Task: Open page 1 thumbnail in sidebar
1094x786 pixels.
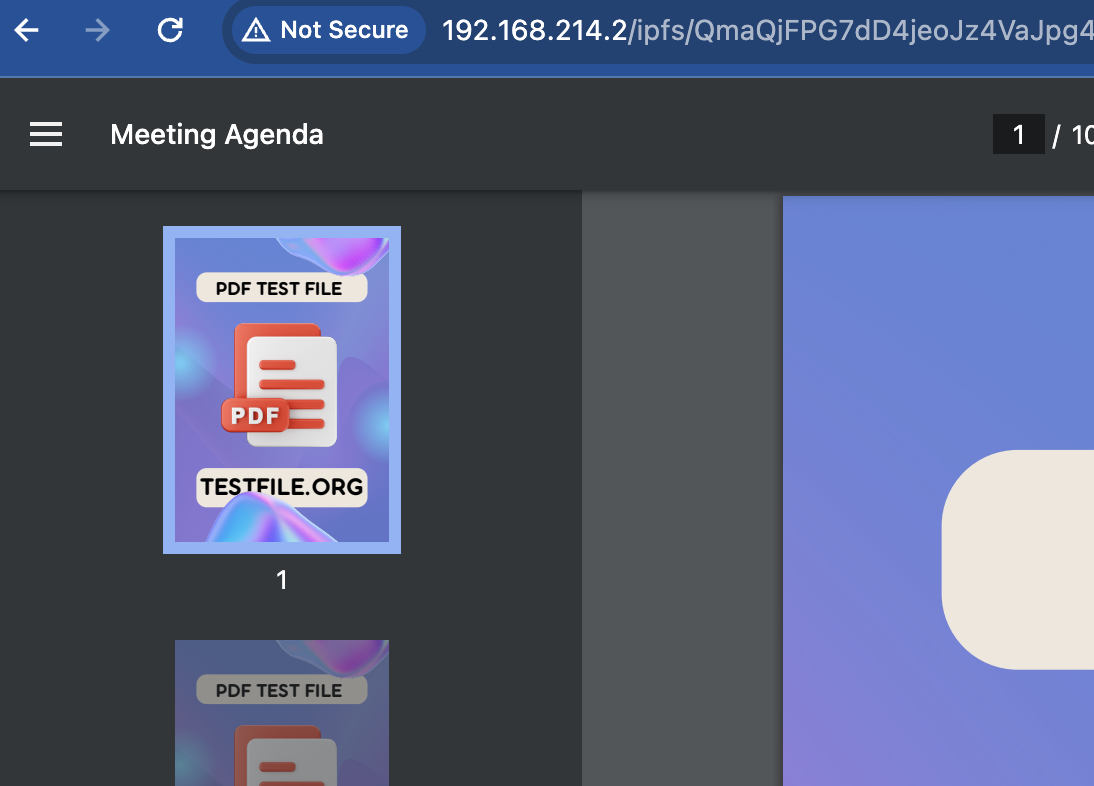Action: tap(282, 390)
